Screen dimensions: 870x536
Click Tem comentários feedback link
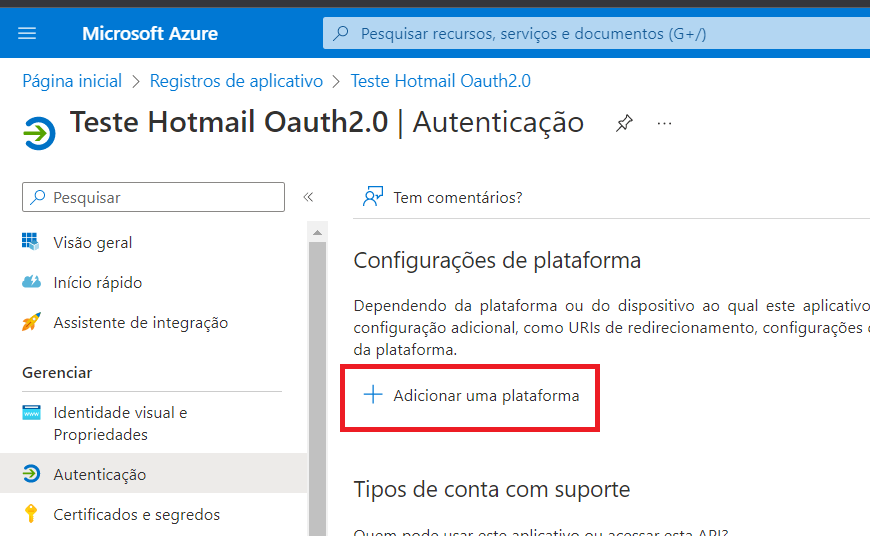tap(458, 197)
